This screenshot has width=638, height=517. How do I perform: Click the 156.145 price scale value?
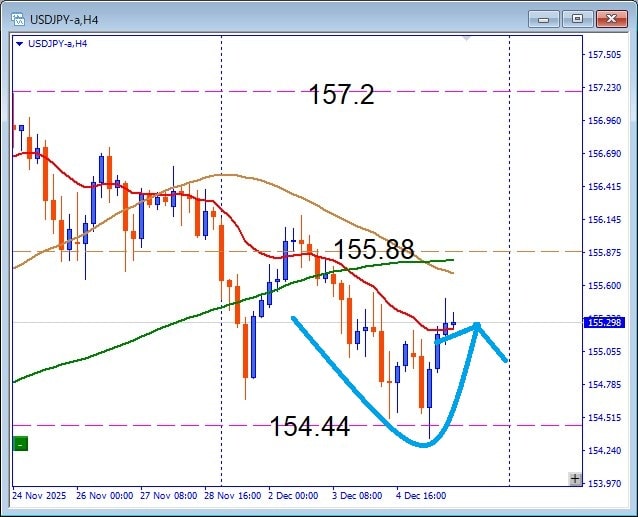605,219
